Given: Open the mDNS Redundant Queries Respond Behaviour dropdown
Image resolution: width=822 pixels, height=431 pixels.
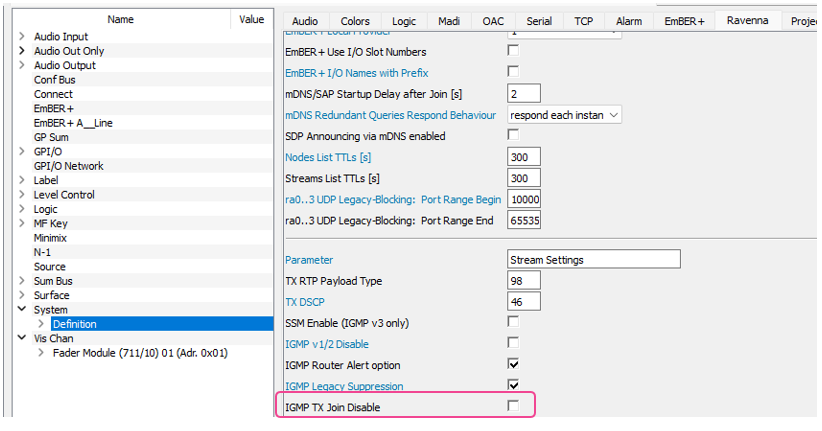Looking at the screenshot, I should 613,115.
